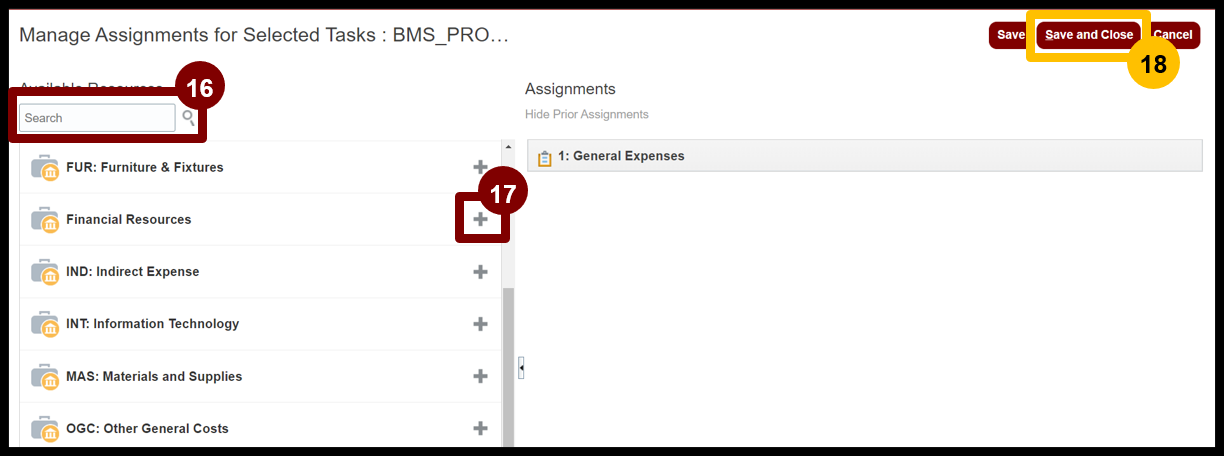
Task: Click the resource list vertical scrollbar
Action: (508, 367)
